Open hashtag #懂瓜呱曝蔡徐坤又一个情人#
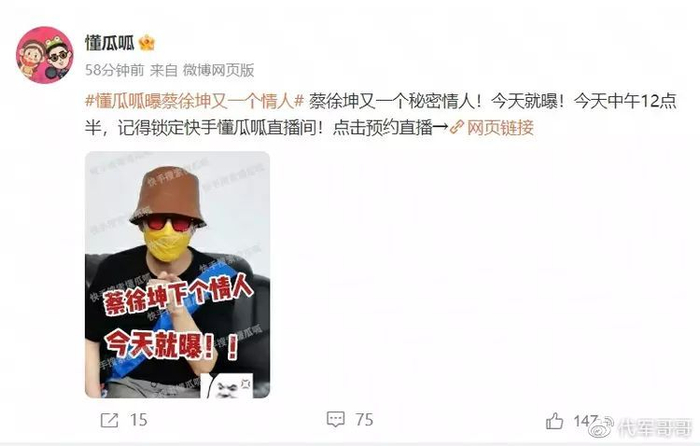 (x=195, y=102)
